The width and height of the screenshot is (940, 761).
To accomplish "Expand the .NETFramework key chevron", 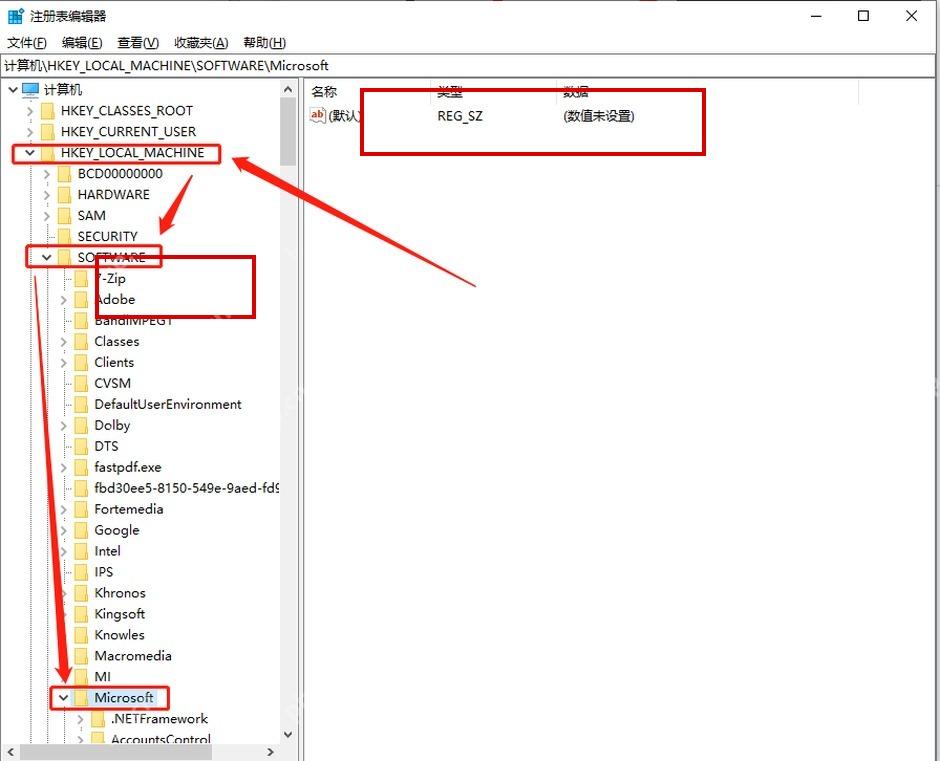I will click(80, 718).
